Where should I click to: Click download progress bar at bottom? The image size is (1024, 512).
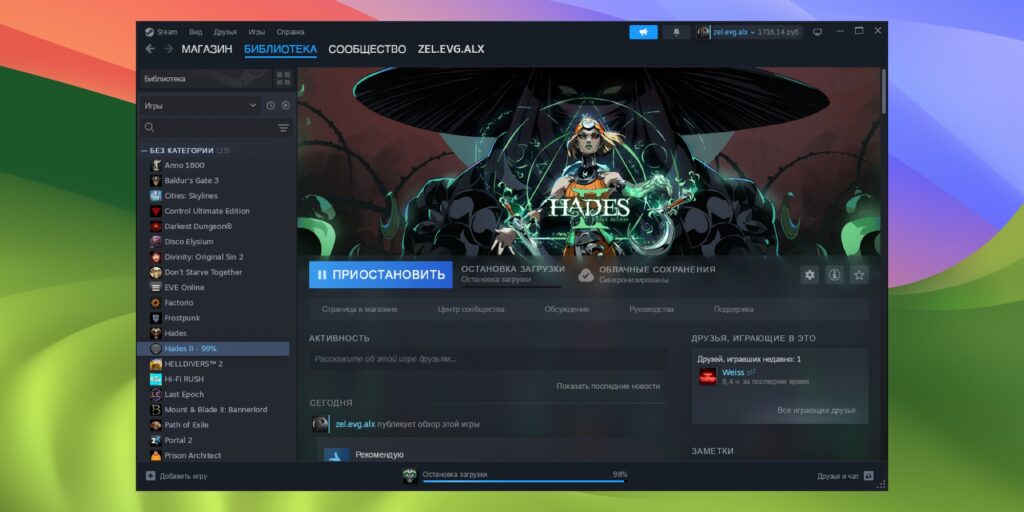pyautogui.click(x=524, y=481)
